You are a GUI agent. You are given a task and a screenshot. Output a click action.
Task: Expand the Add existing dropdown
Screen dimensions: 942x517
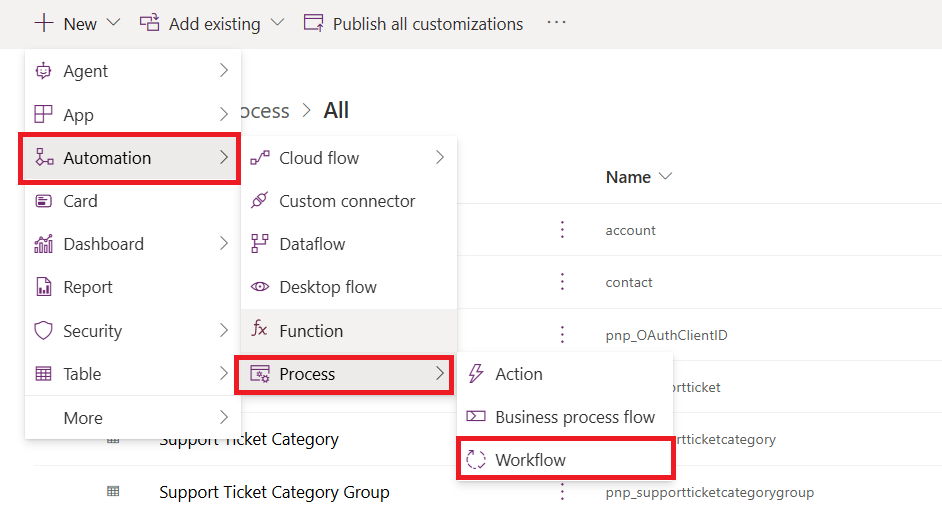(277, 23)
